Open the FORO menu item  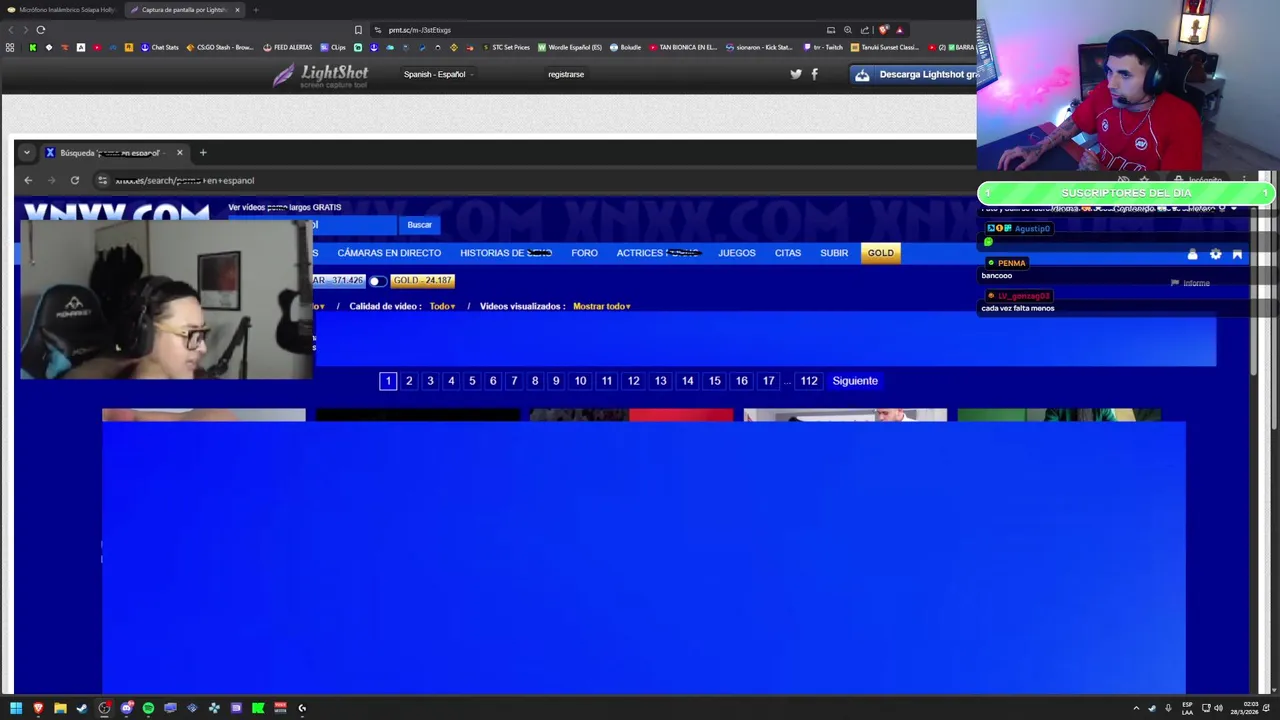[x=584, y=253]
